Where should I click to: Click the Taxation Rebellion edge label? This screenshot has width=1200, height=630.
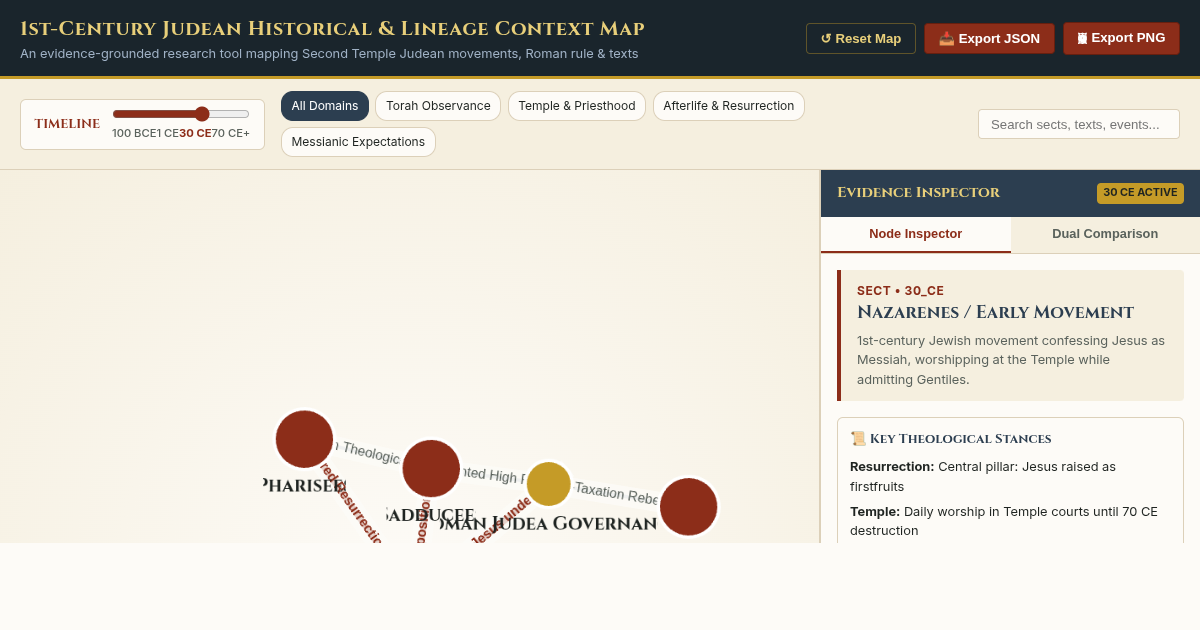click(617, 494)
